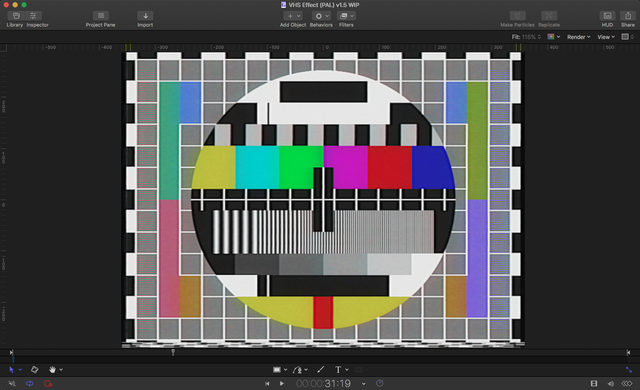Click the playhead in the mini-timeline

pos(173,352)
